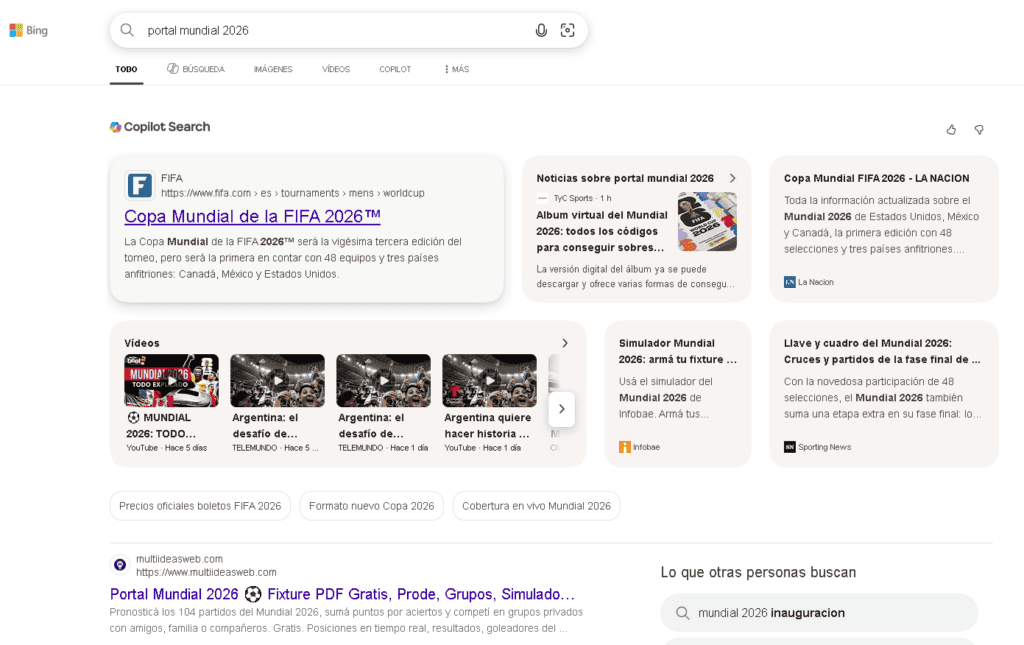1024x645 pixels.
Task: Open the Copilot tab
Action: (x=395, y=69)
